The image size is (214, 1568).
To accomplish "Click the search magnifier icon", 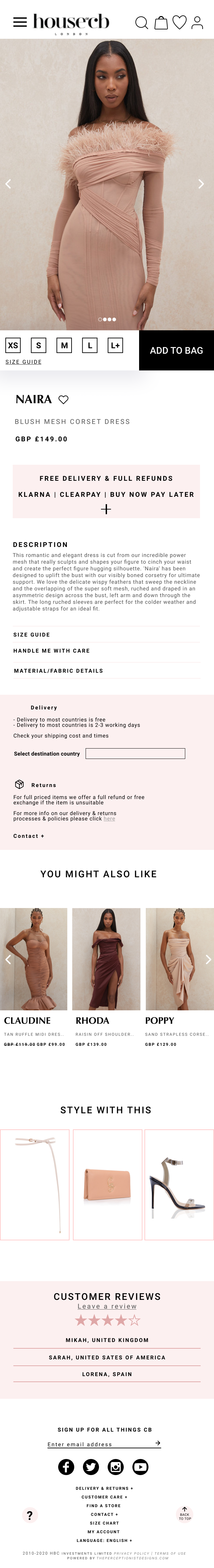I will [142, 23].
